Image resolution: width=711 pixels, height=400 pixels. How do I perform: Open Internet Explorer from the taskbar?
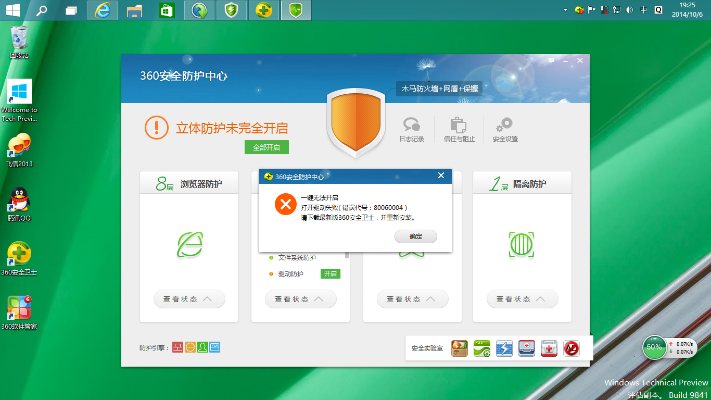pos(102,10)
